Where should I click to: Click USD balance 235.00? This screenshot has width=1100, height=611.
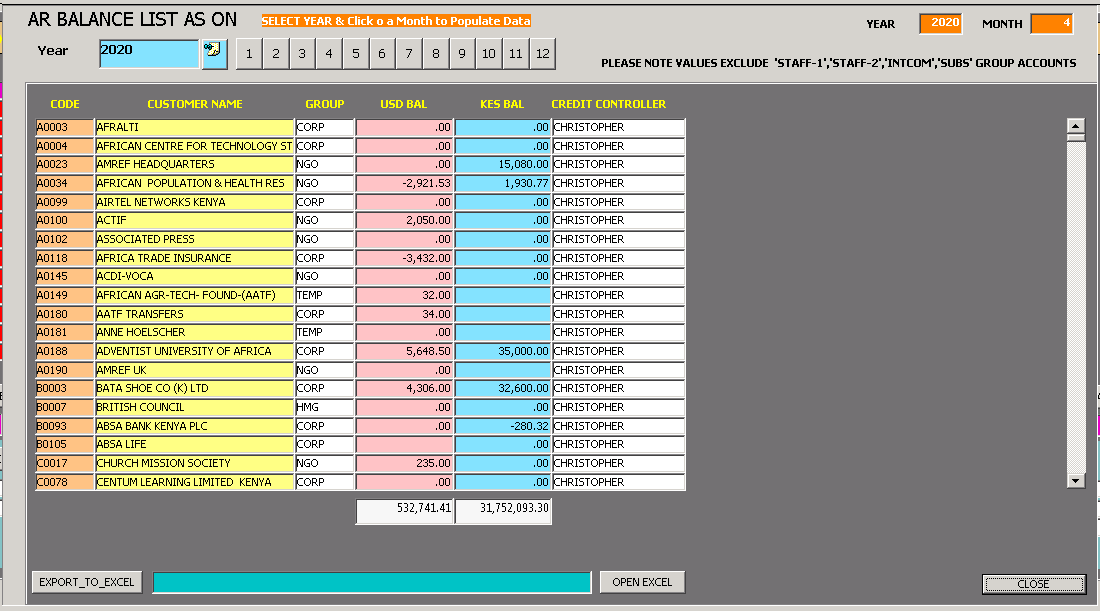coord(404,464)
